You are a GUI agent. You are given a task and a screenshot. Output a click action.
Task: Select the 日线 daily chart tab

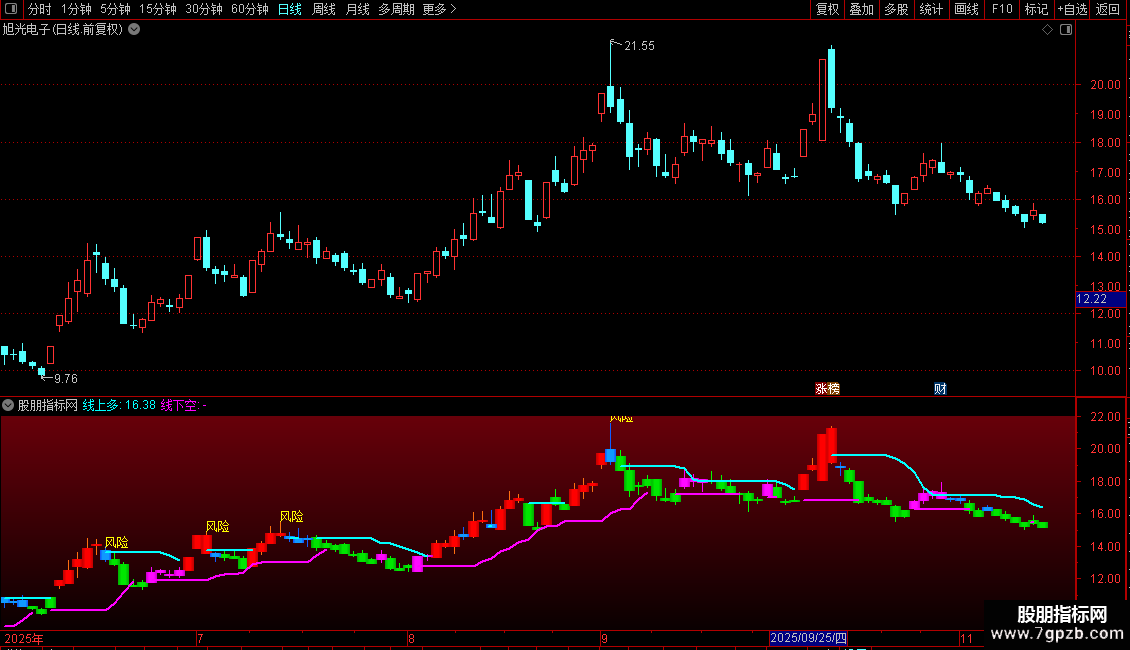click(x=290, y=9)
